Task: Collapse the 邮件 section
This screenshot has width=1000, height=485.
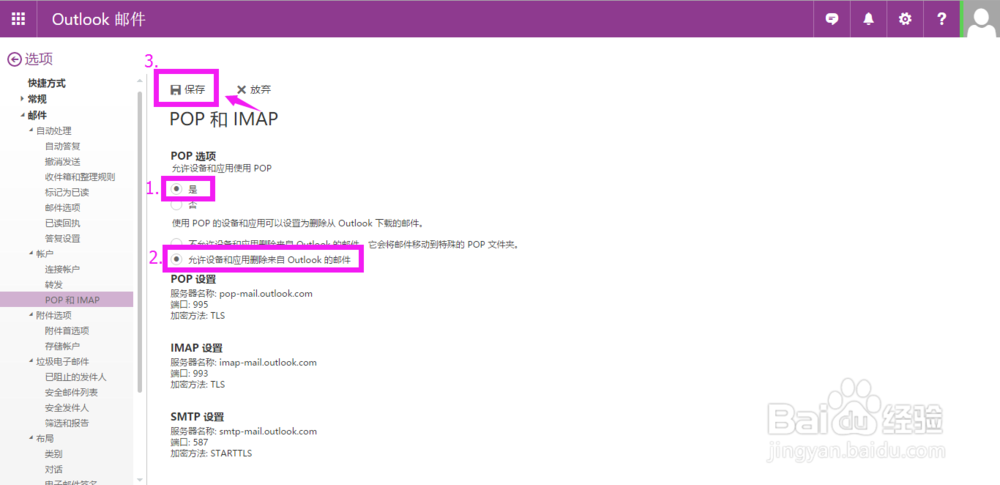Action: pos(22,115)
